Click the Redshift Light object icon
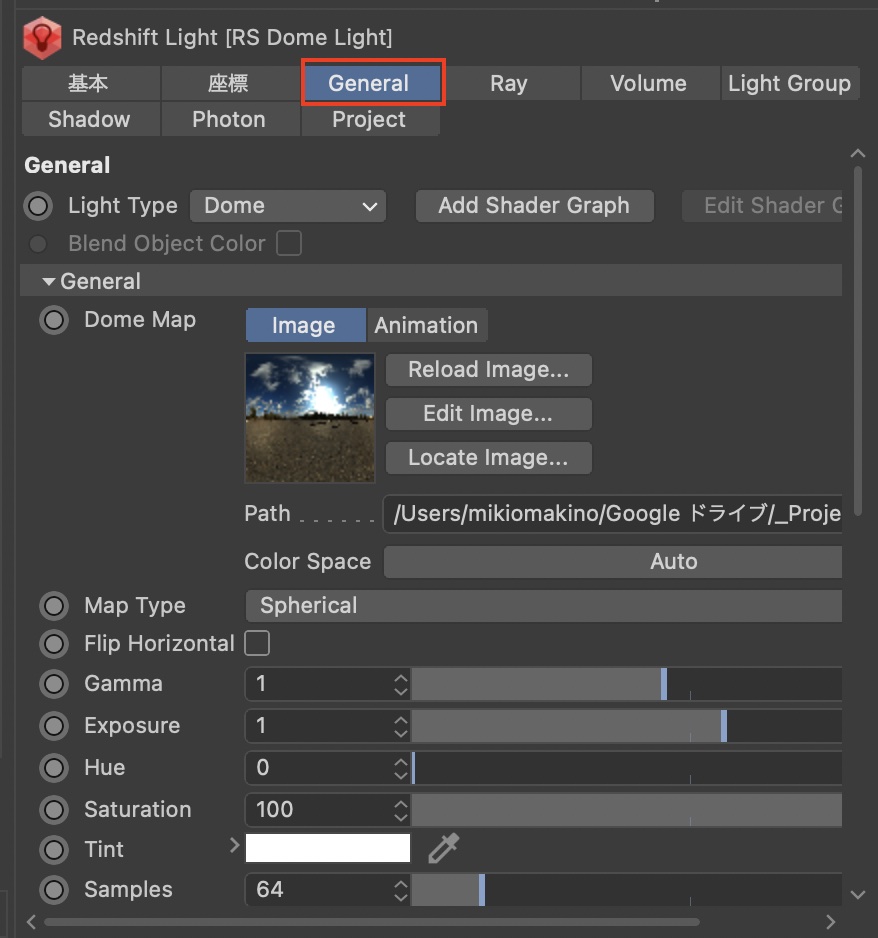This screenshot has width=878, height=938. pyautogui.click(x=42, y=37)
